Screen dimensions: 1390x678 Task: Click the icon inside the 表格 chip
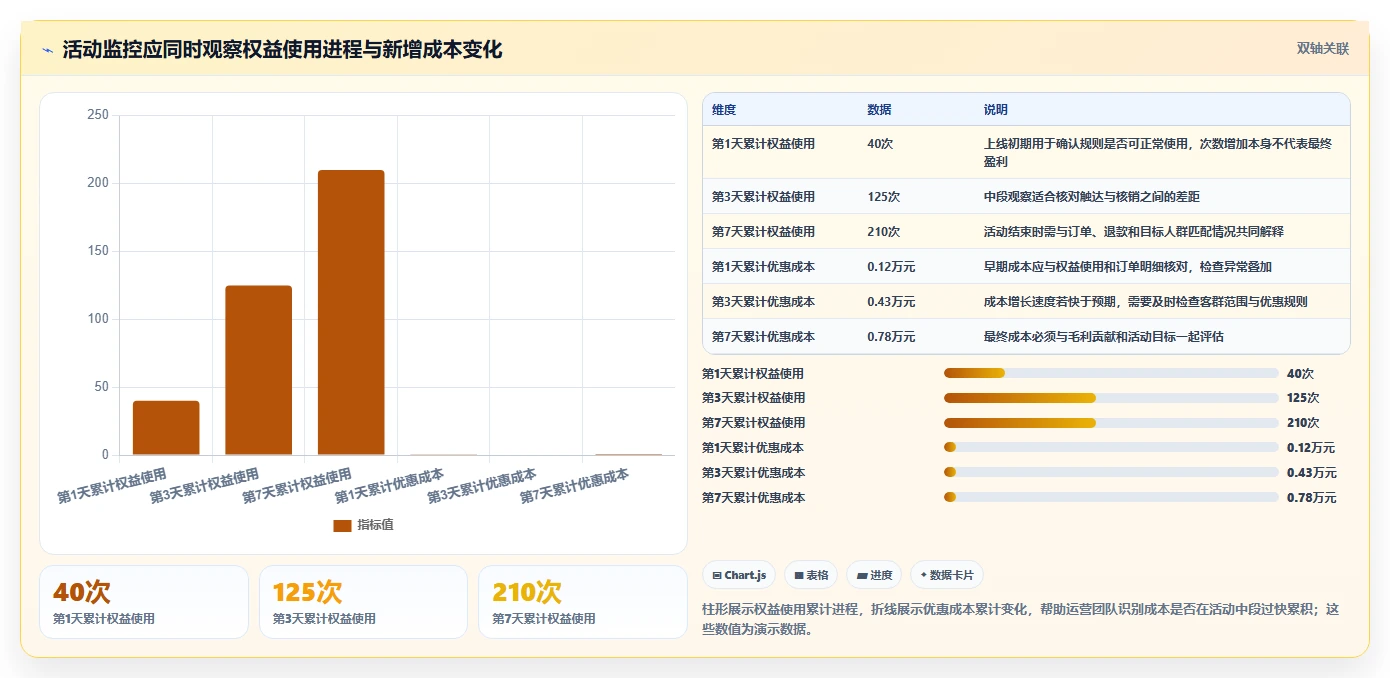(x=799, y=575)
